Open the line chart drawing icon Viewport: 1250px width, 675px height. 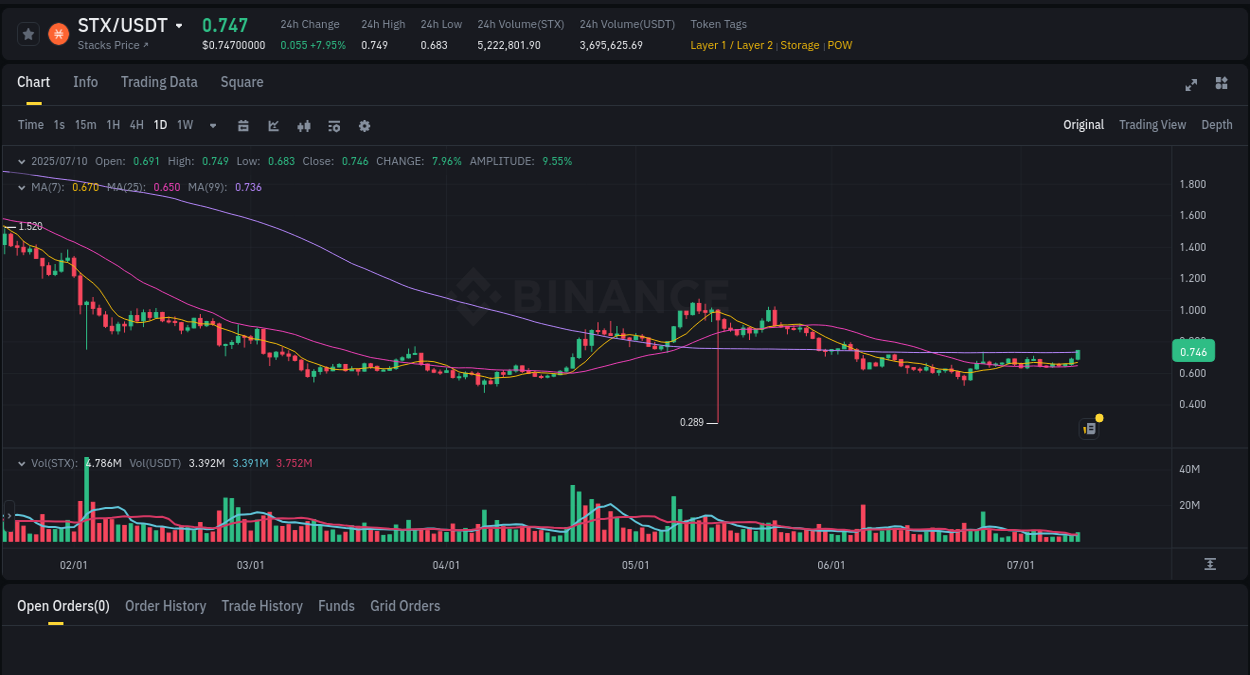[x=273, y=126]
